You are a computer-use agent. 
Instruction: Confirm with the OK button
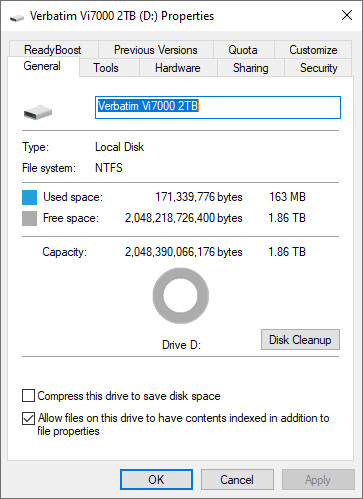point(156,480)
